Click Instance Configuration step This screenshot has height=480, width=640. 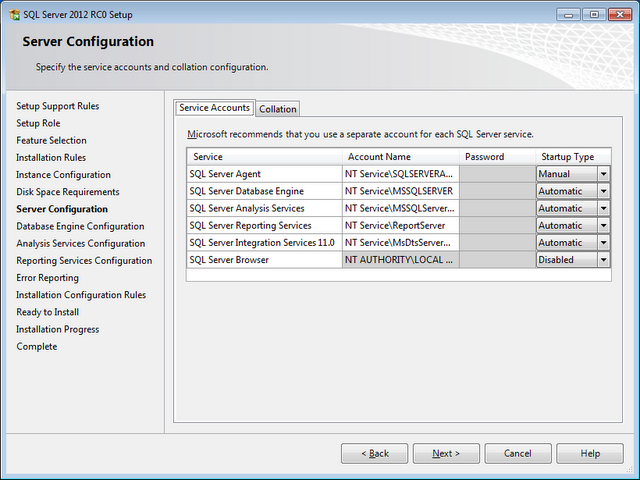(x=63, y=175)
